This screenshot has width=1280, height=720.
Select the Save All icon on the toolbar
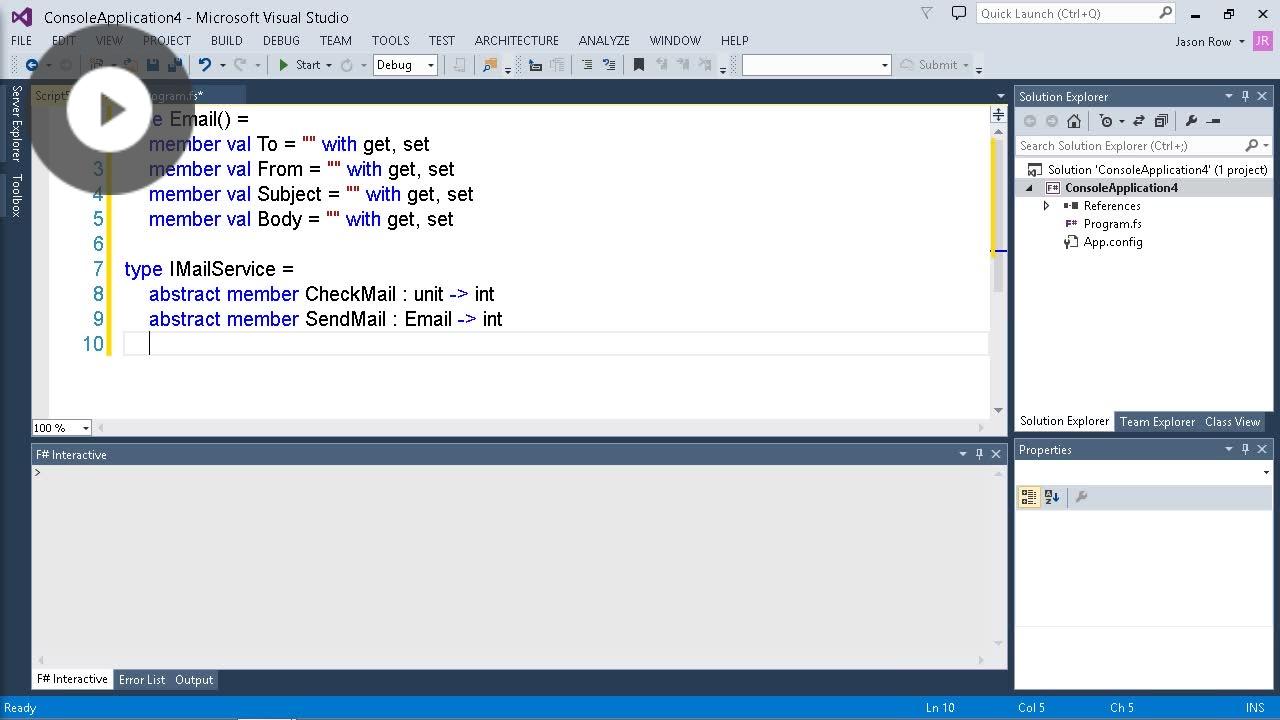click(x=174, y=65)
